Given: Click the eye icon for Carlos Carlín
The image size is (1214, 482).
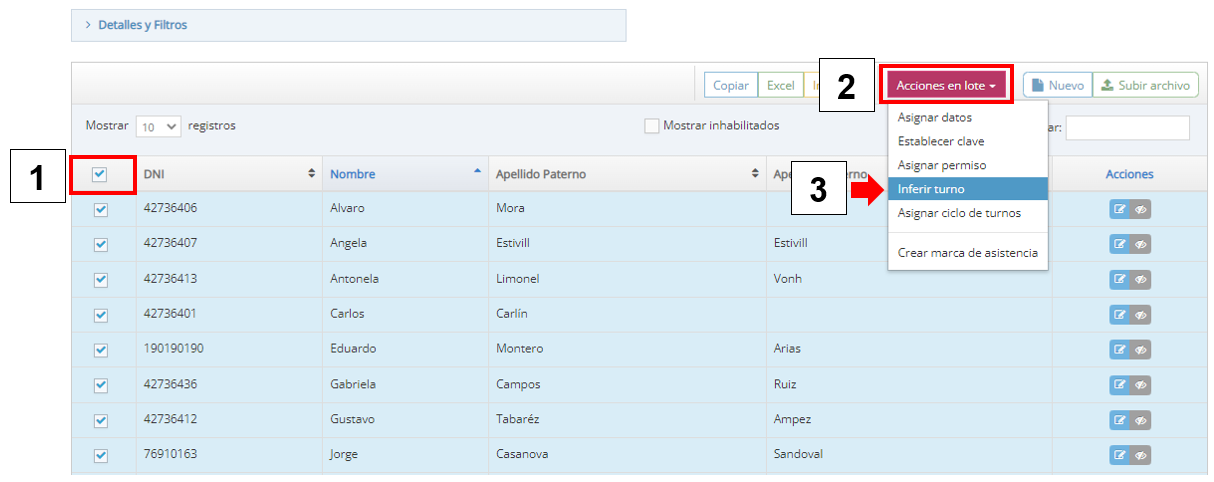Looking at the screenshot, I should (1140, 314).
